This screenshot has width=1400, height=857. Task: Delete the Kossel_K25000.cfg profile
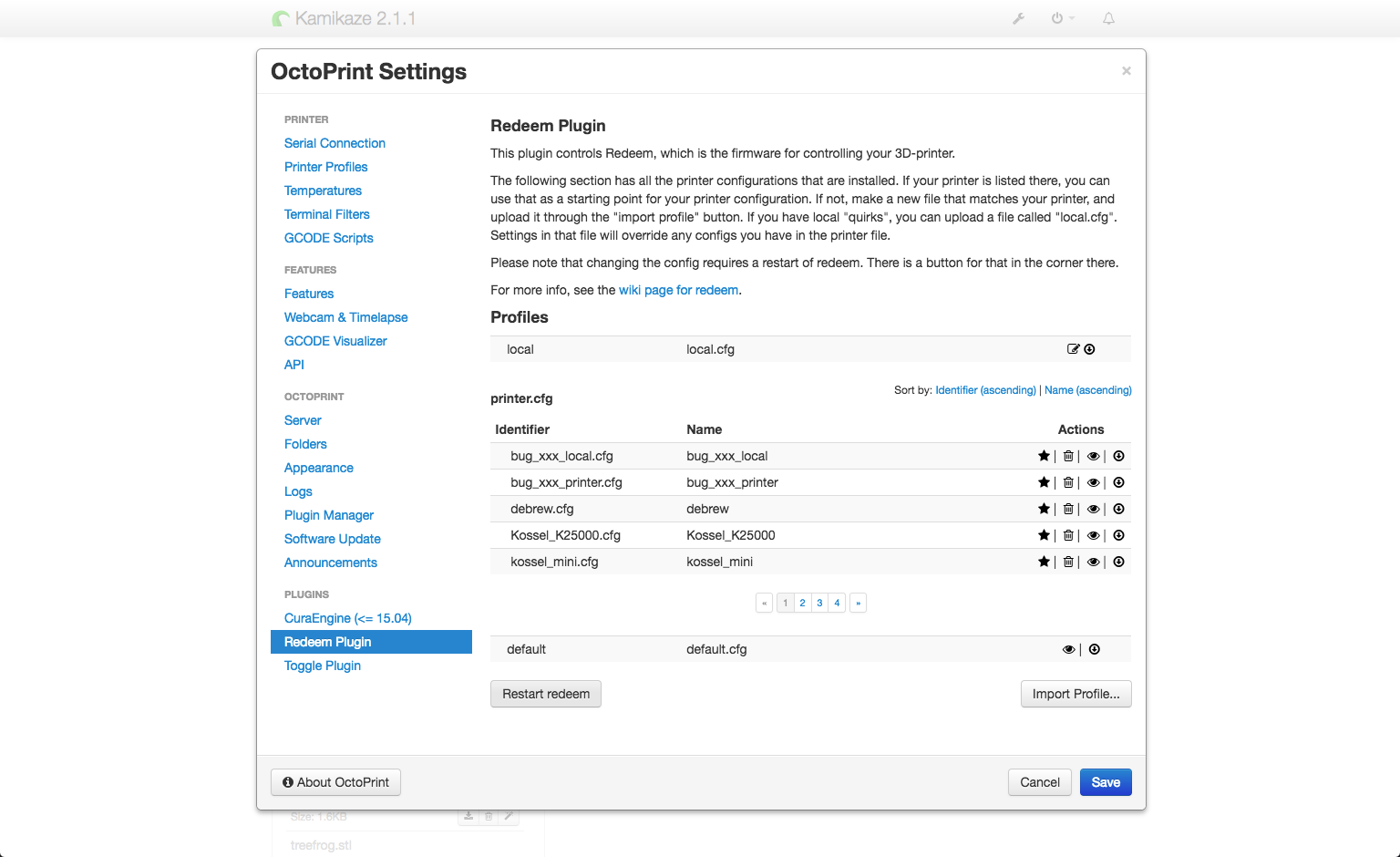coord(1068,535)
